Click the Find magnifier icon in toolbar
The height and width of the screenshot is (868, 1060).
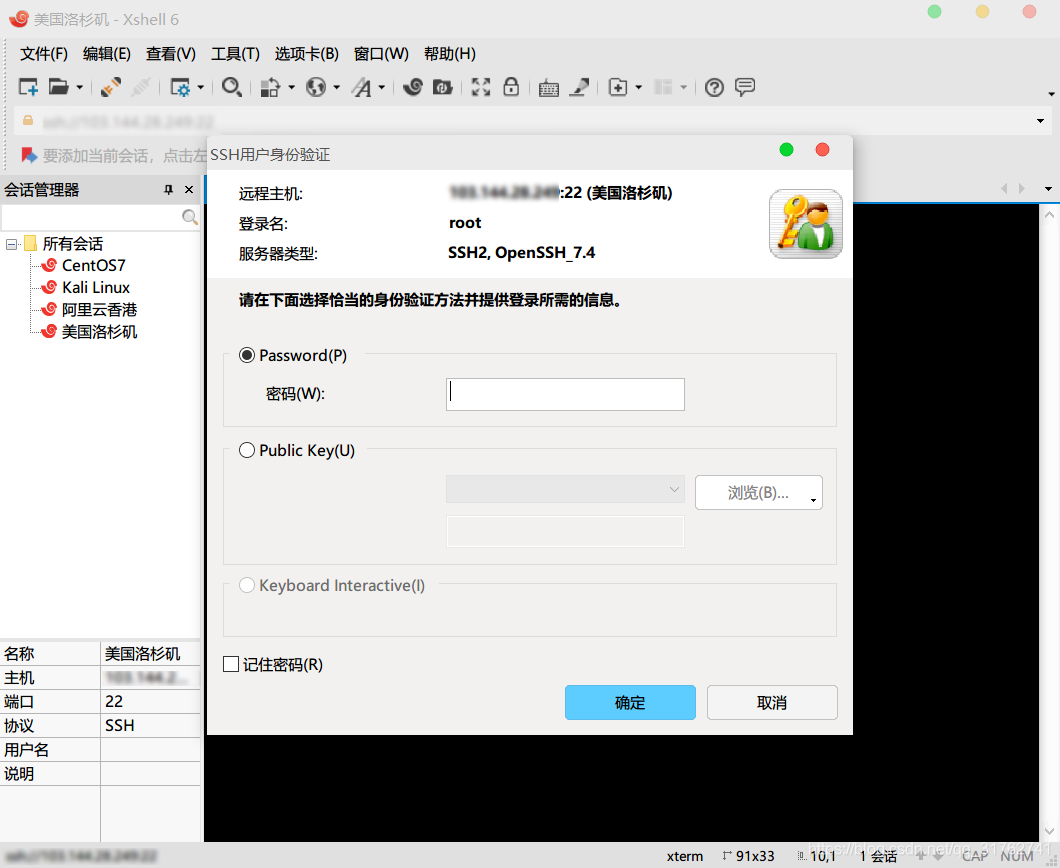pyautogui.click(x=231, y=87)
